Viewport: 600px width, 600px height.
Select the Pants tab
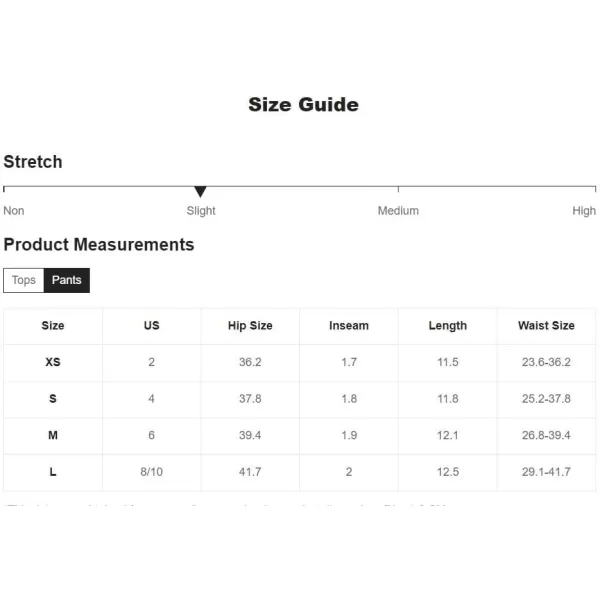pos(67,280)
